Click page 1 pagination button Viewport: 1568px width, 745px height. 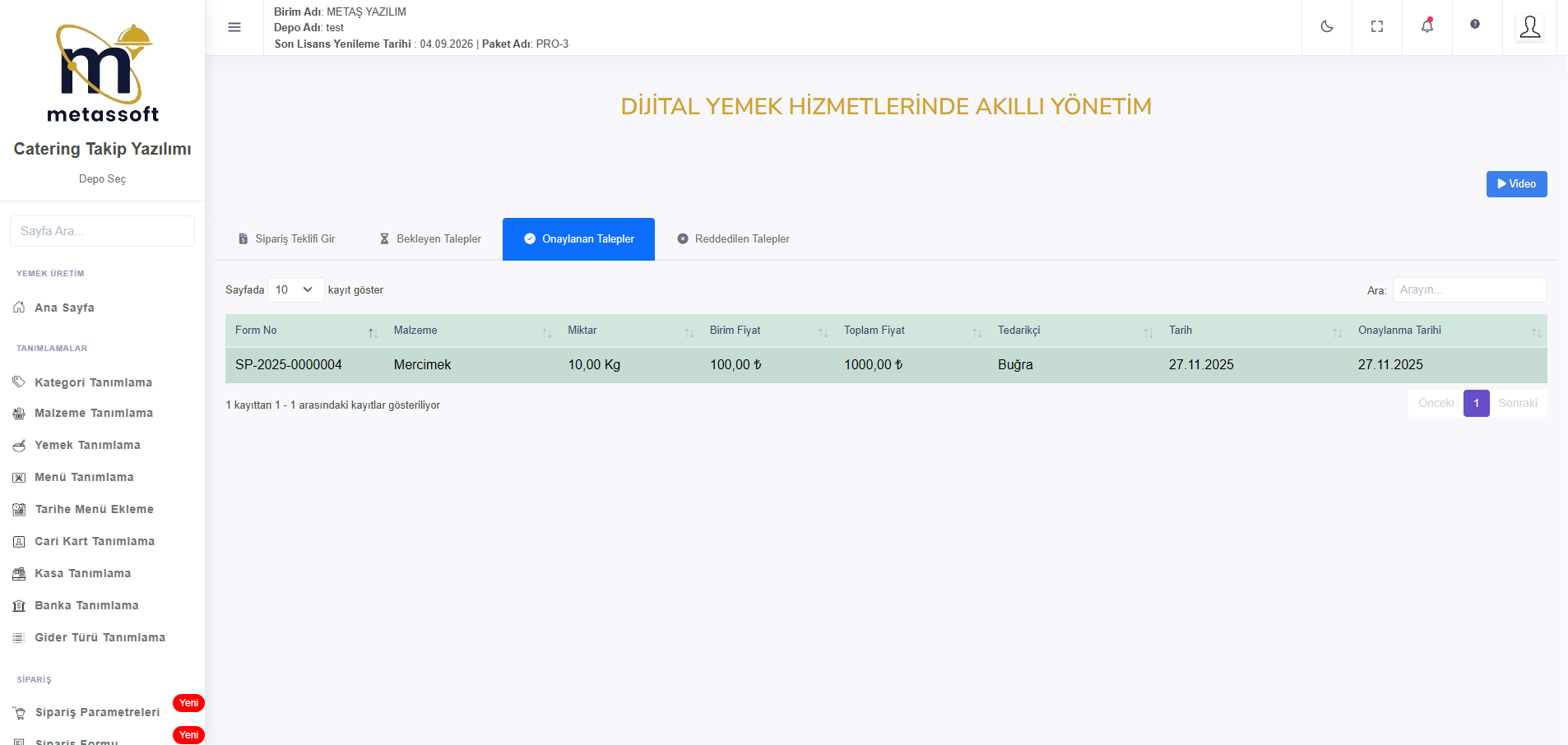[1476, 403]
